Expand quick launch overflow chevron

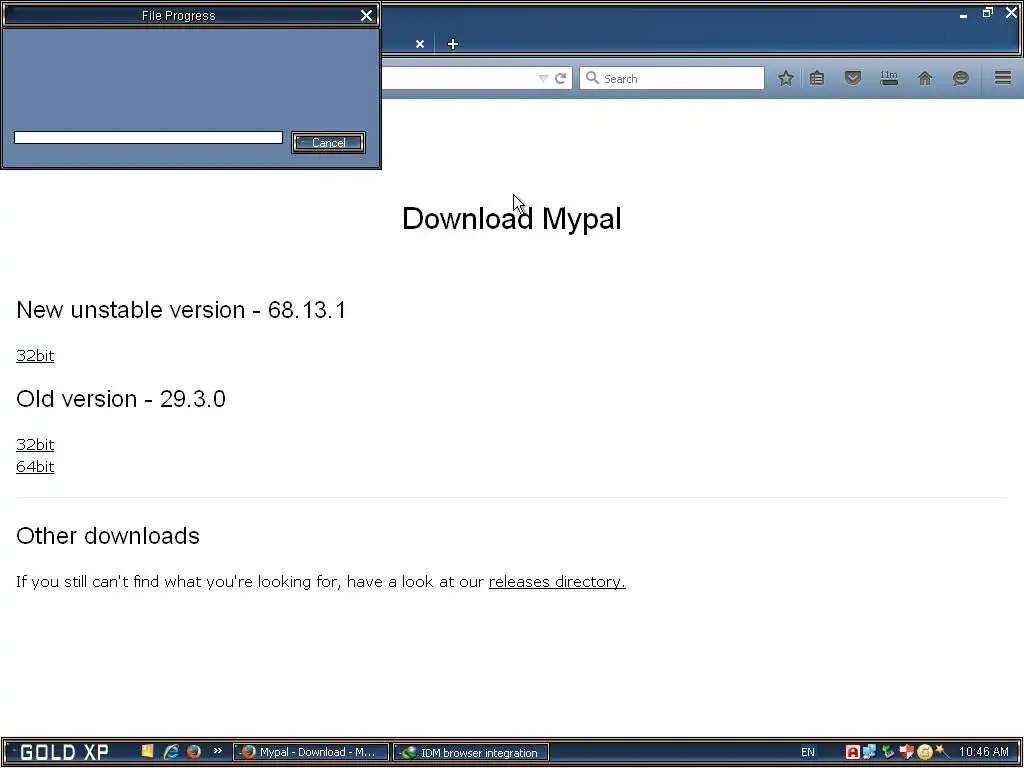[x=217, y=750]
